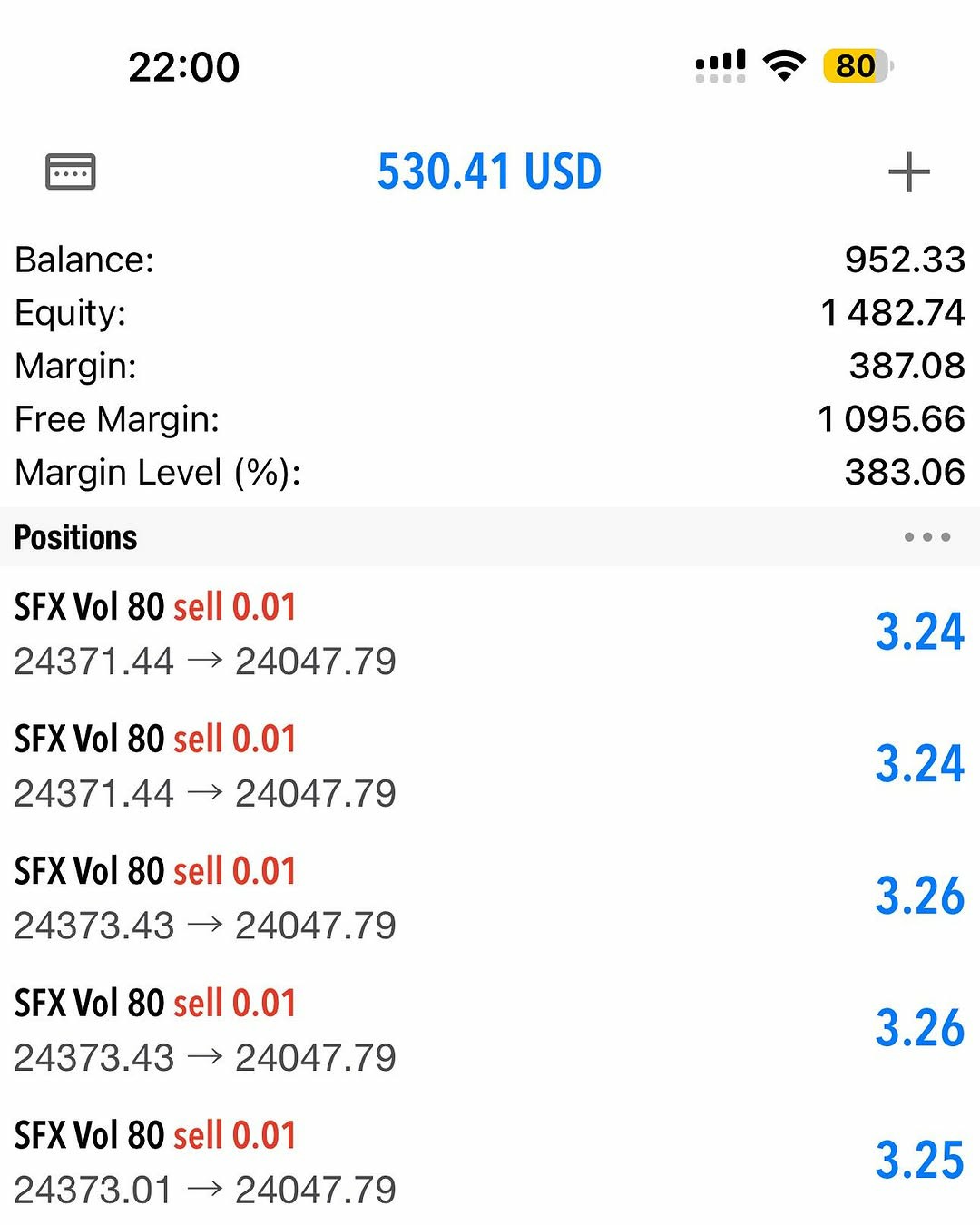Screen dimensions: 980x1225
Task: Open the Positions three-dots menu
Action: 926,537
